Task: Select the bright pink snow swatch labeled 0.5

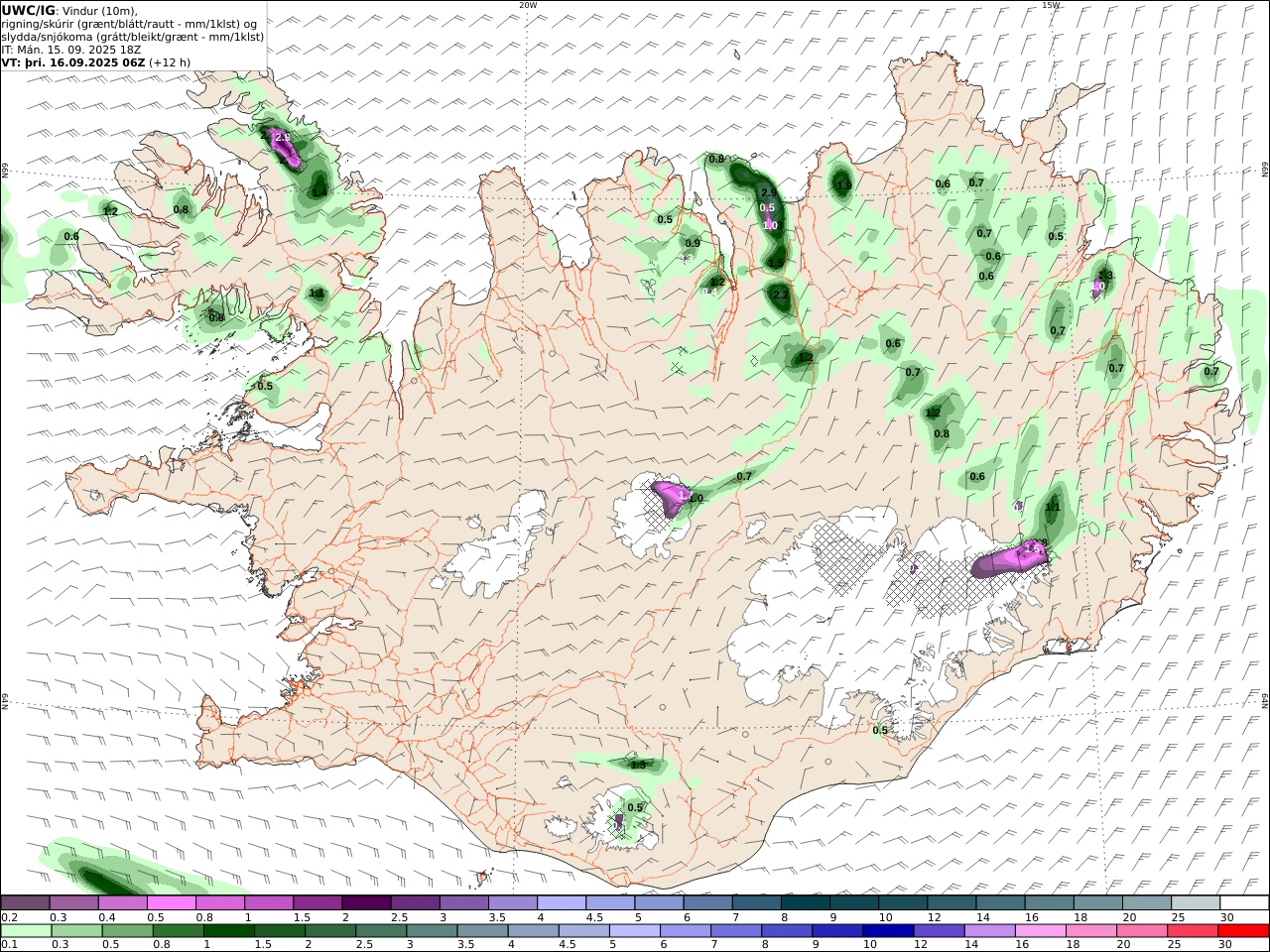Action: pyautogui.click(x=172, y=903)
